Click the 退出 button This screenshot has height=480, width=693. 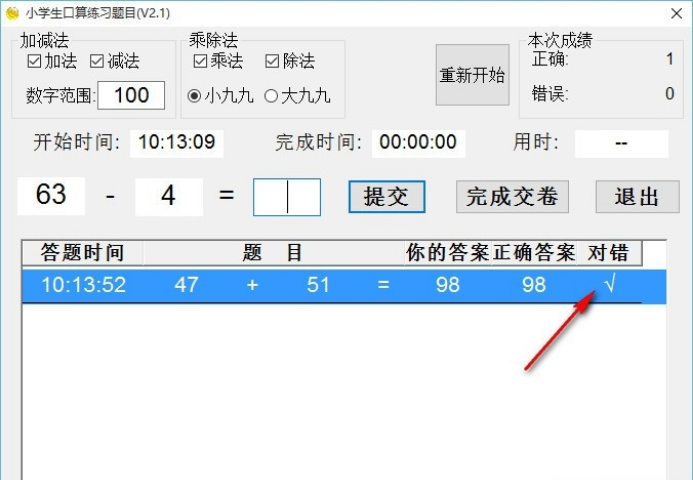[x=637, y=197]
